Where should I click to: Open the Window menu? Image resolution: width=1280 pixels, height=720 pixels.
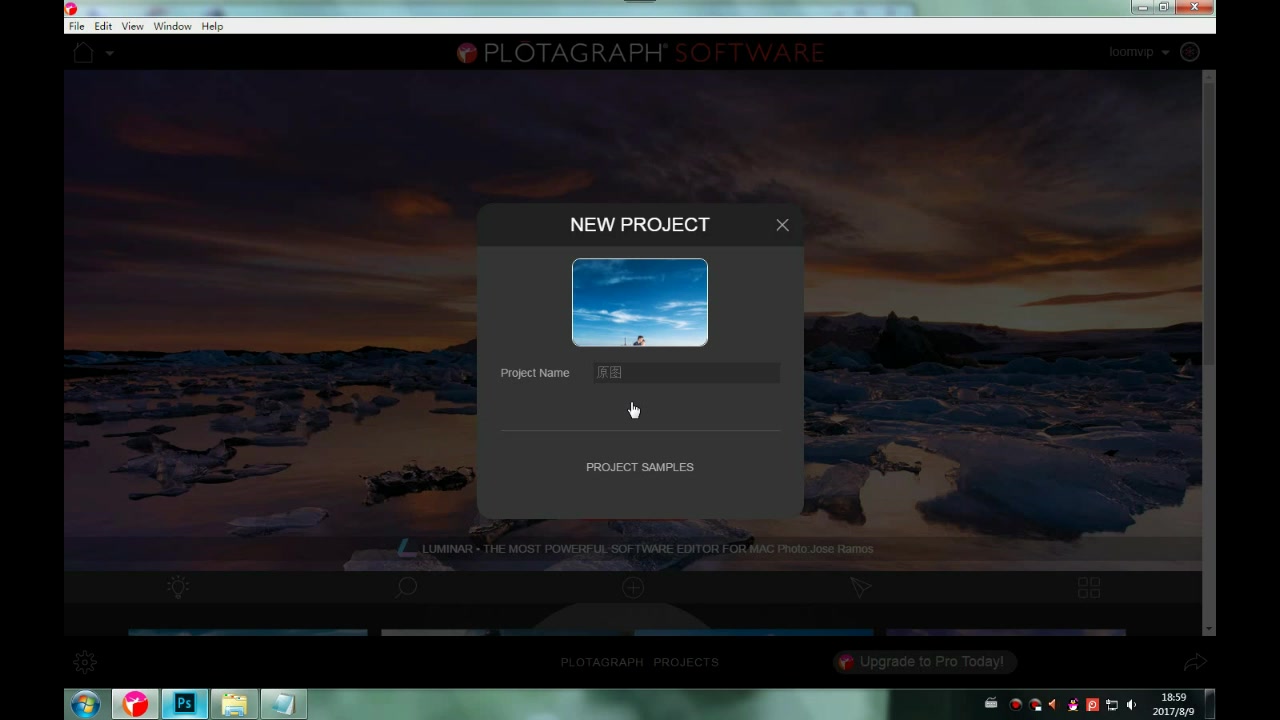(x=172, y=26)
